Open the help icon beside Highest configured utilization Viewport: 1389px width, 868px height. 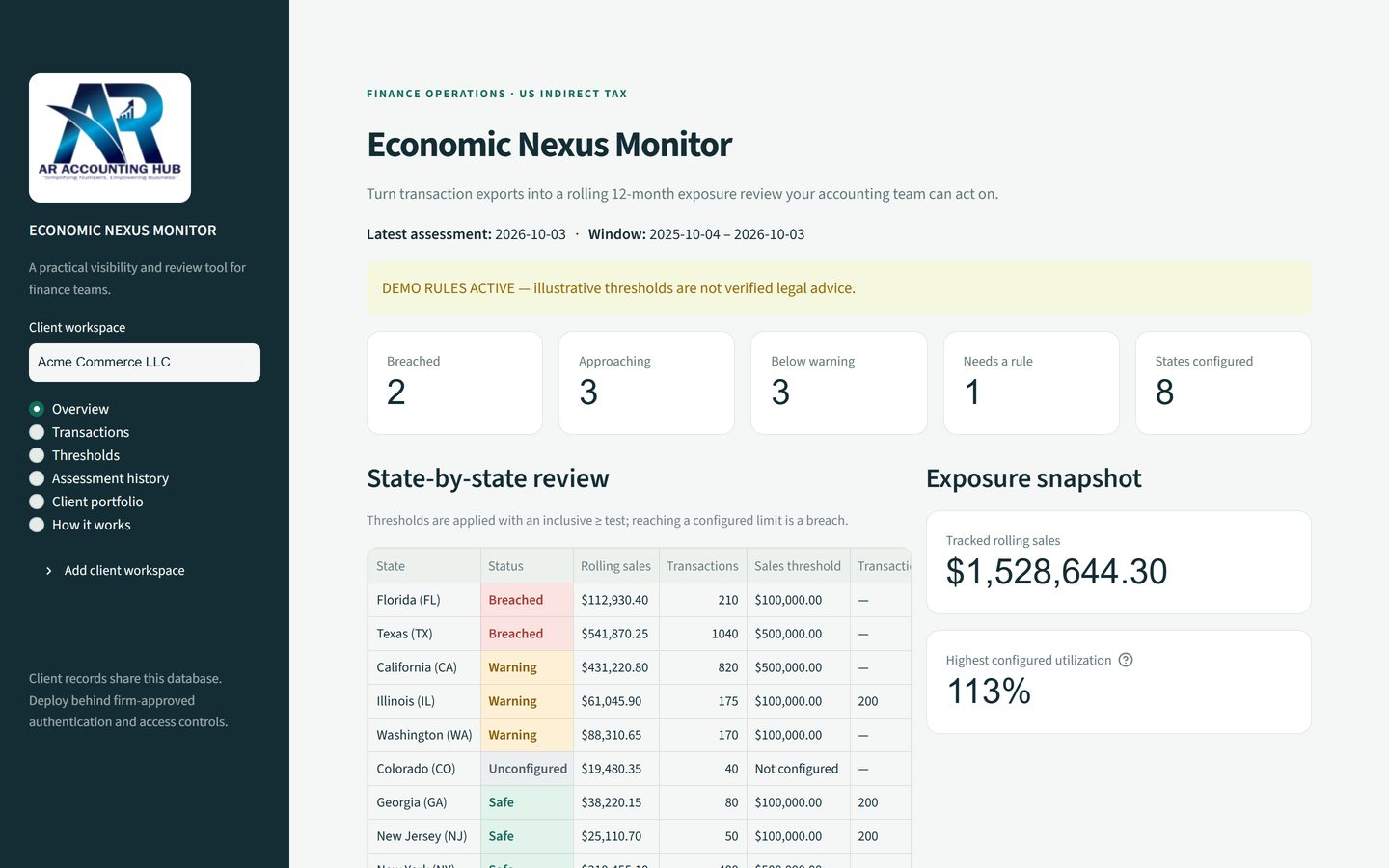pyautogui.click(x=1125, y=660)
